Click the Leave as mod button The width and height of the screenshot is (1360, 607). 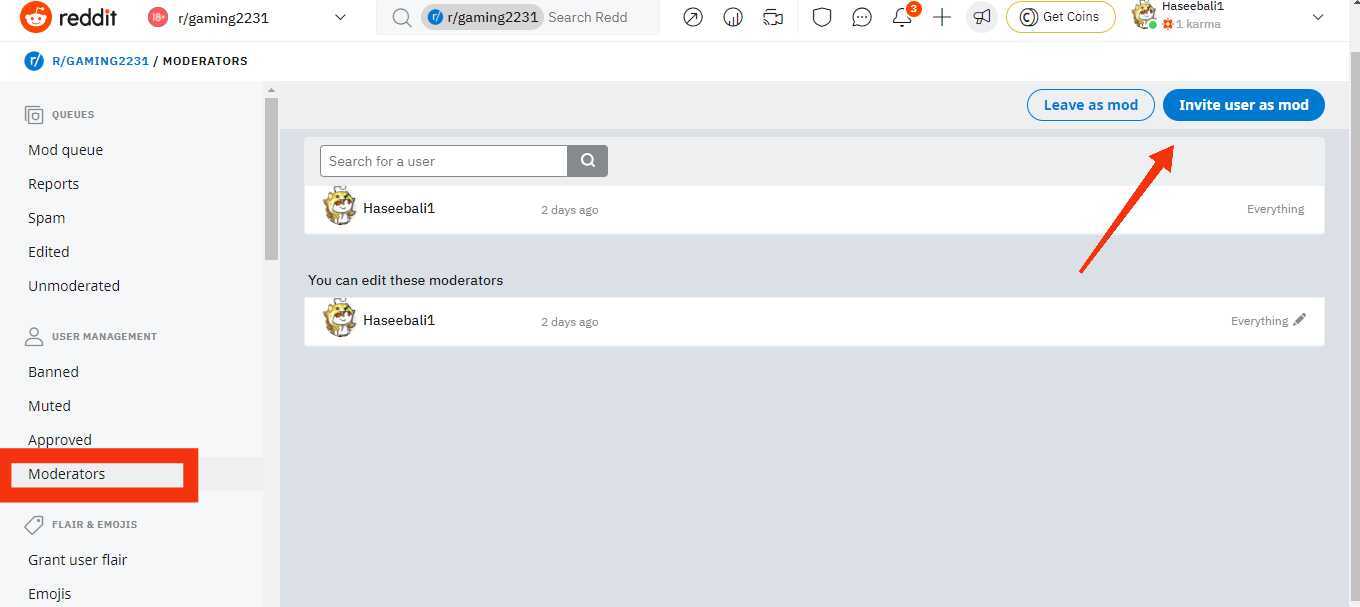pos(1090,104)
